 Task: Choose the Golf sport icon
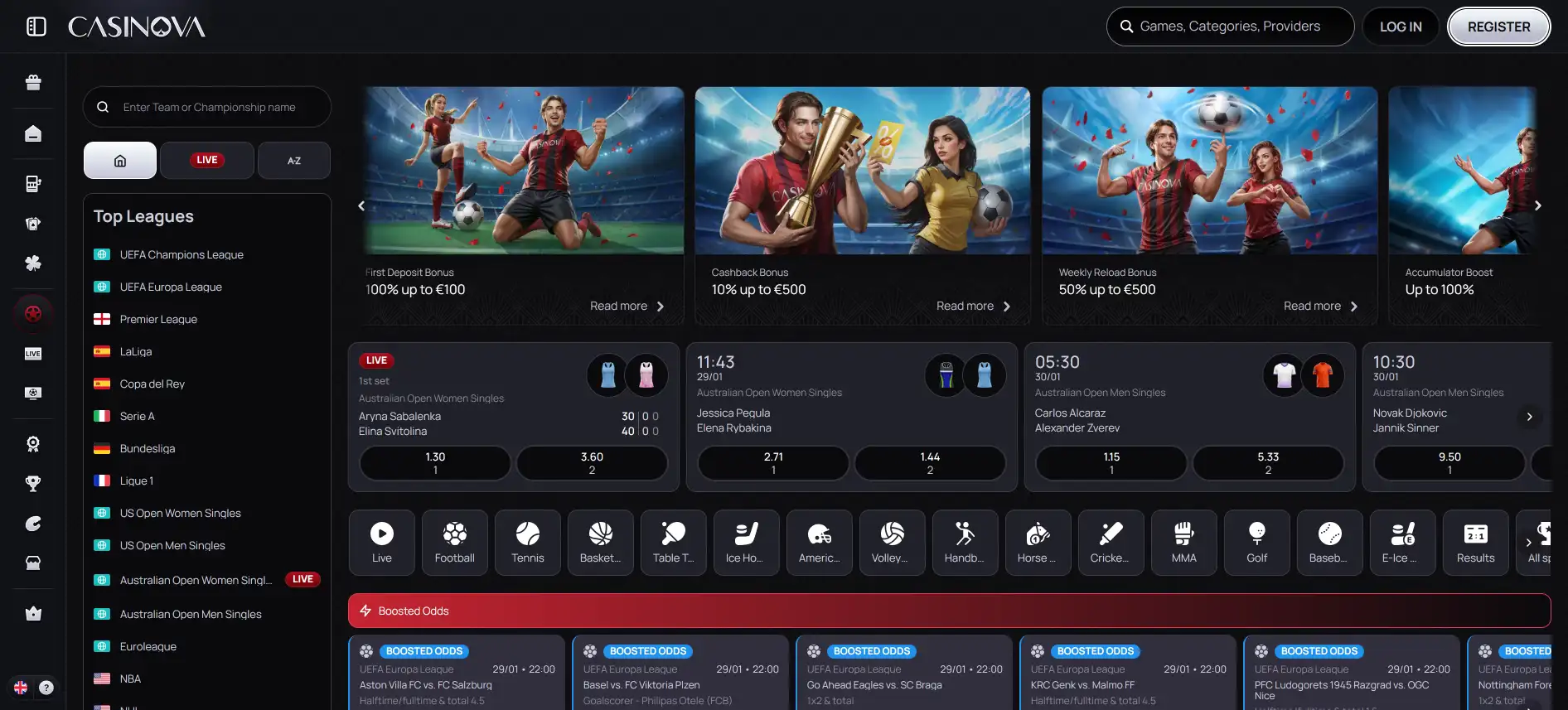coord(1256,543)
